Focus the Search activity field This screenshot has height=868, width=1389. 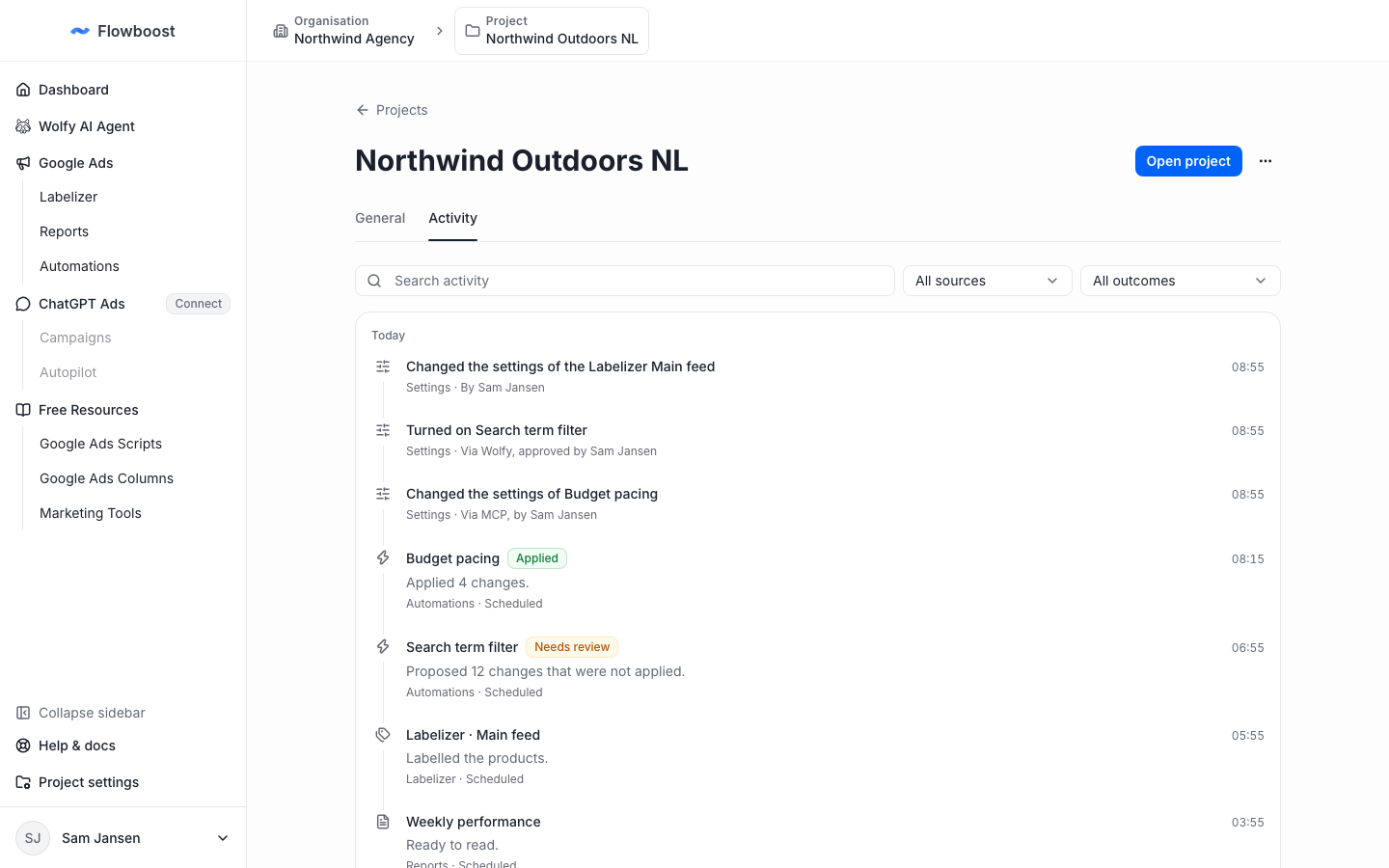[x=625, y=281]
